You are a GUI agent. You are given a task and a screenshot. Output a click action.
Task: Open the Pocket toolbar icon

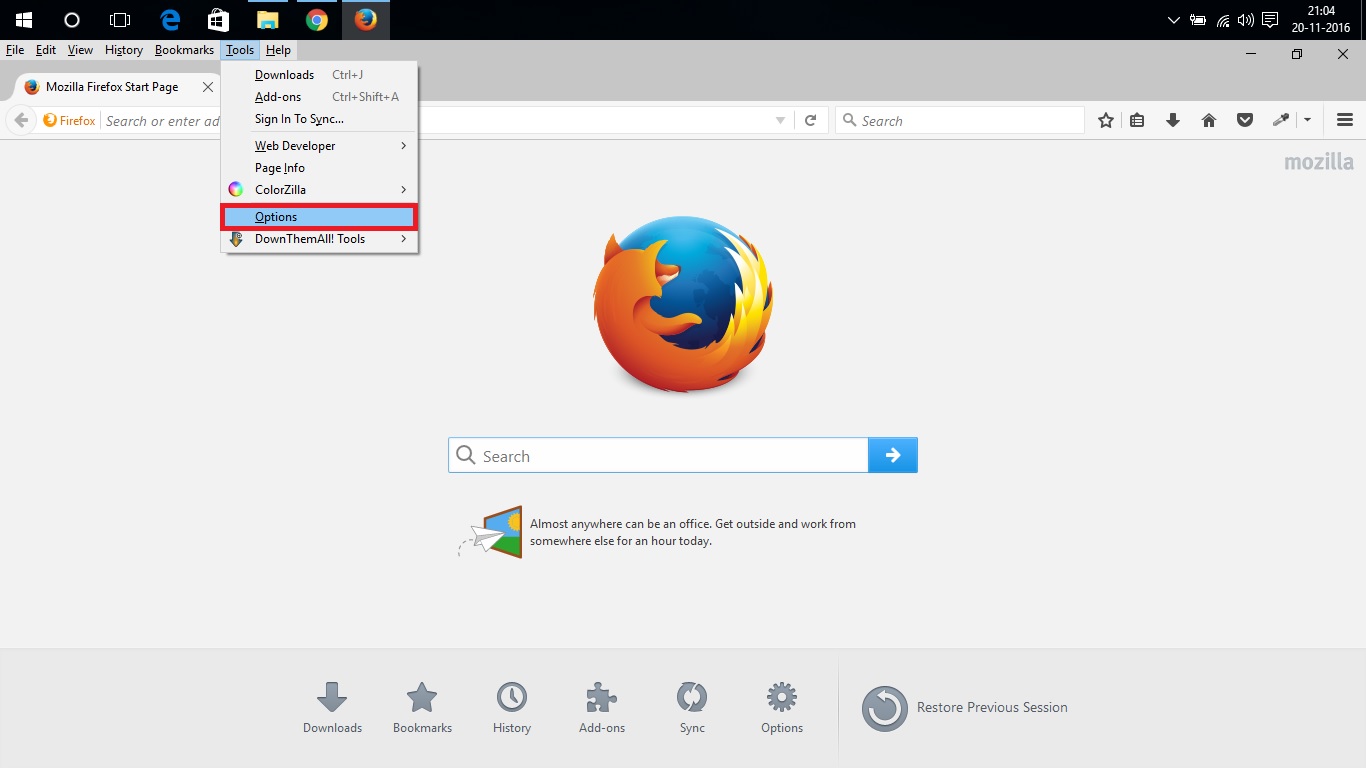point(1245,121)
